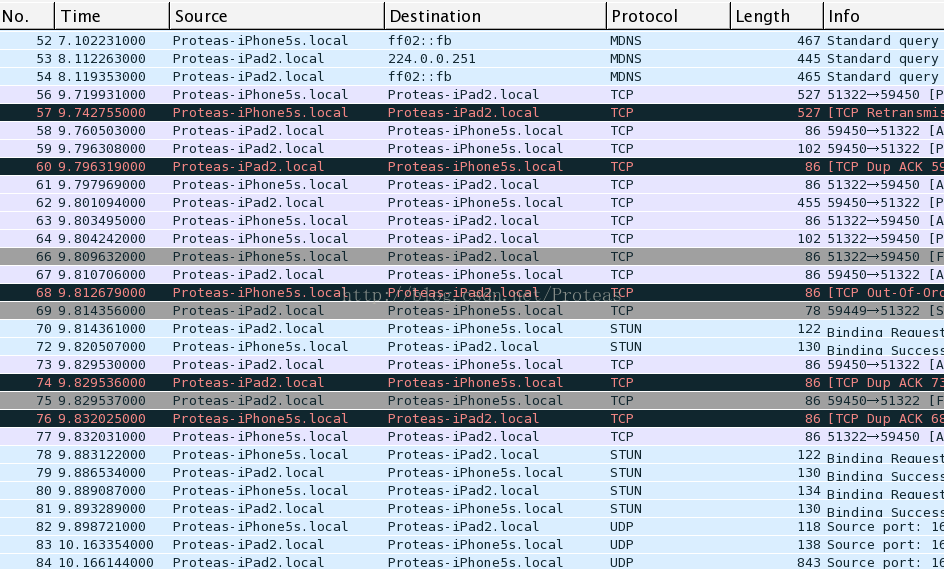
Task: Select STUN packet 78 row
Action: click(472, 455)
